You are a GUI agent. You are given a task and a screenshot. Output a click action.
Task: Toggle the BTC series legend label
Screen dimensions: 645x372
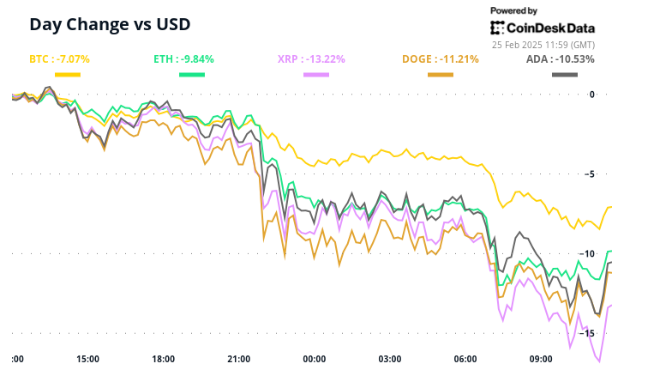(59, 59)
